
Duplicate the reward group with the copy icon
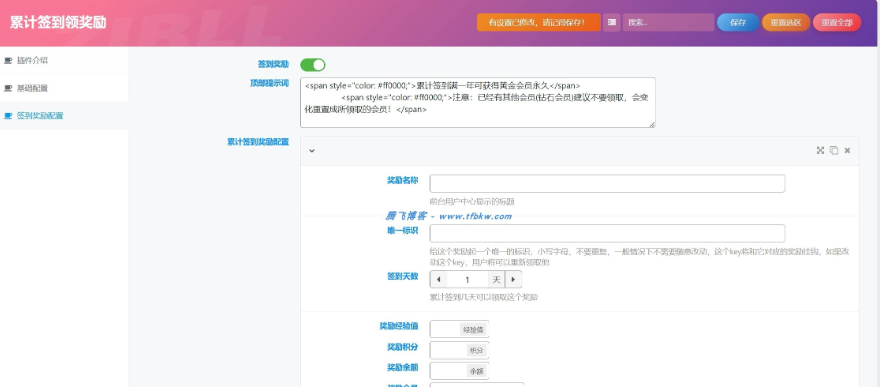tap(834, 150)
